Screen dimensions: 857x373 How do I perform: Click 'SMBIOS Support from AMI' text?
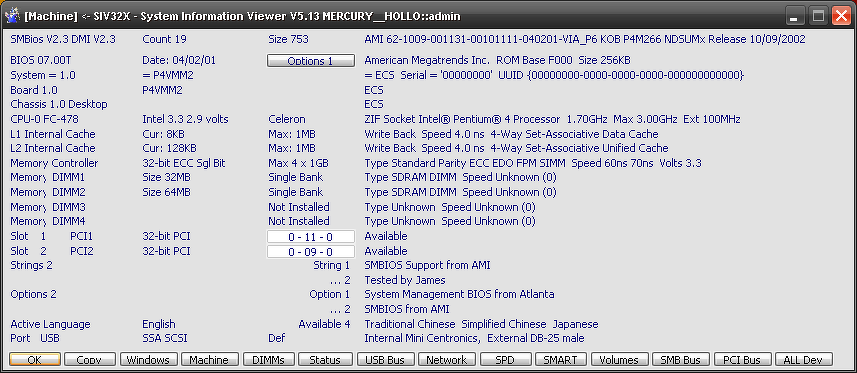[x=427, y=265]
